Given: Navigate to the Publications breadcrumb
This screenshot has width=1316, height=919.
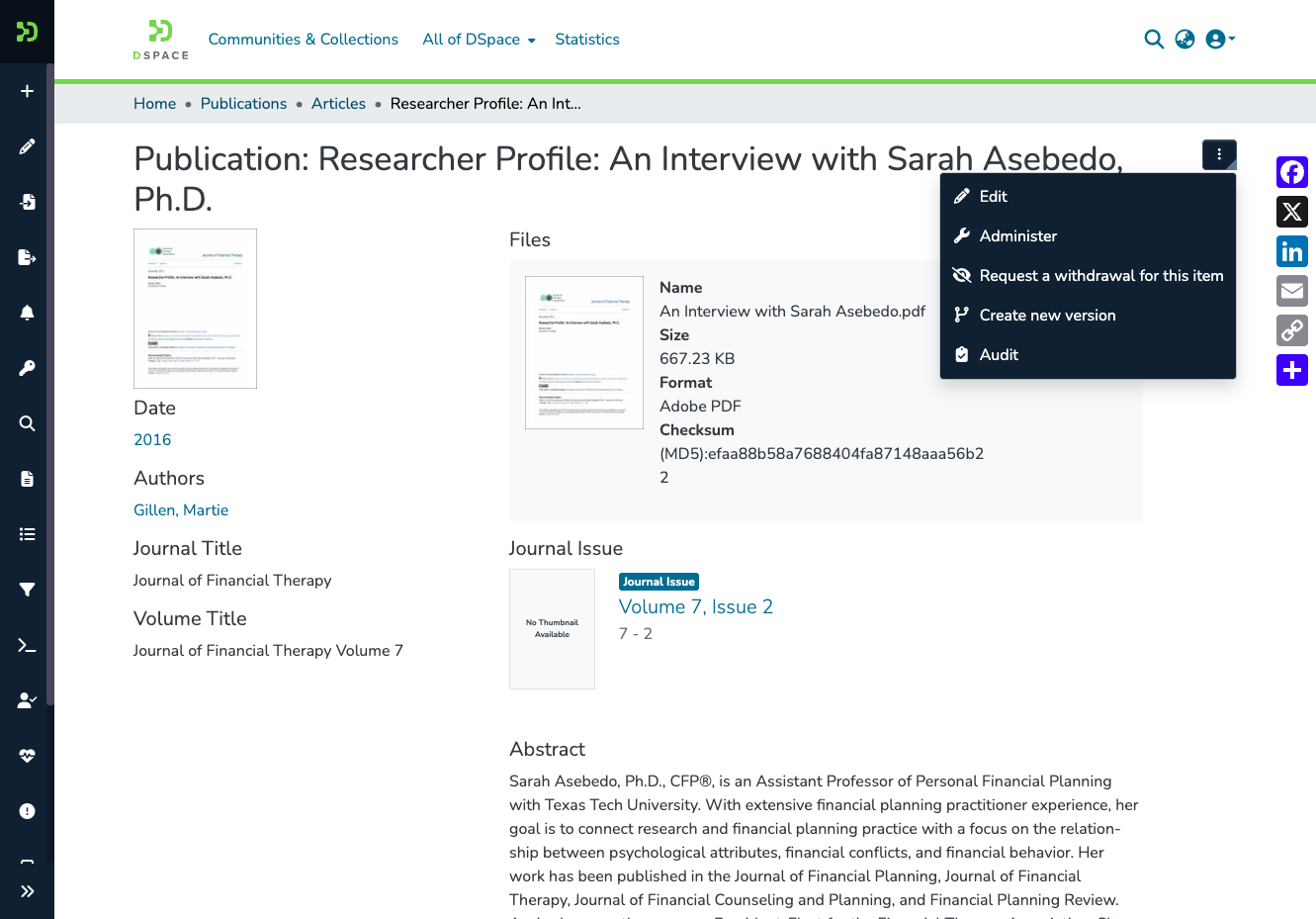Looking at the screenshot, I should (243, 104).
